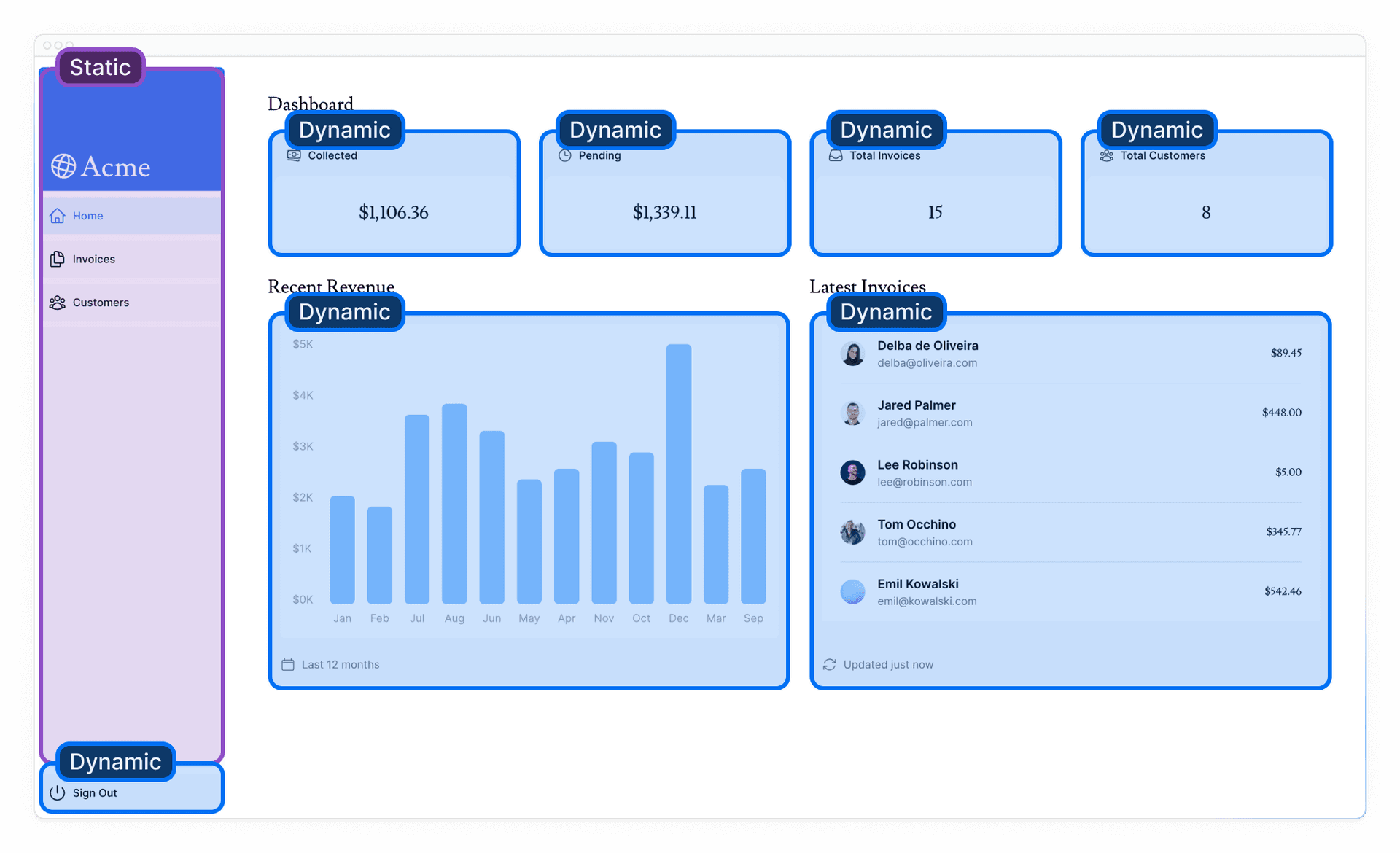Select the Customers menu item
1400x853 pixels.
tap(100, 302)
